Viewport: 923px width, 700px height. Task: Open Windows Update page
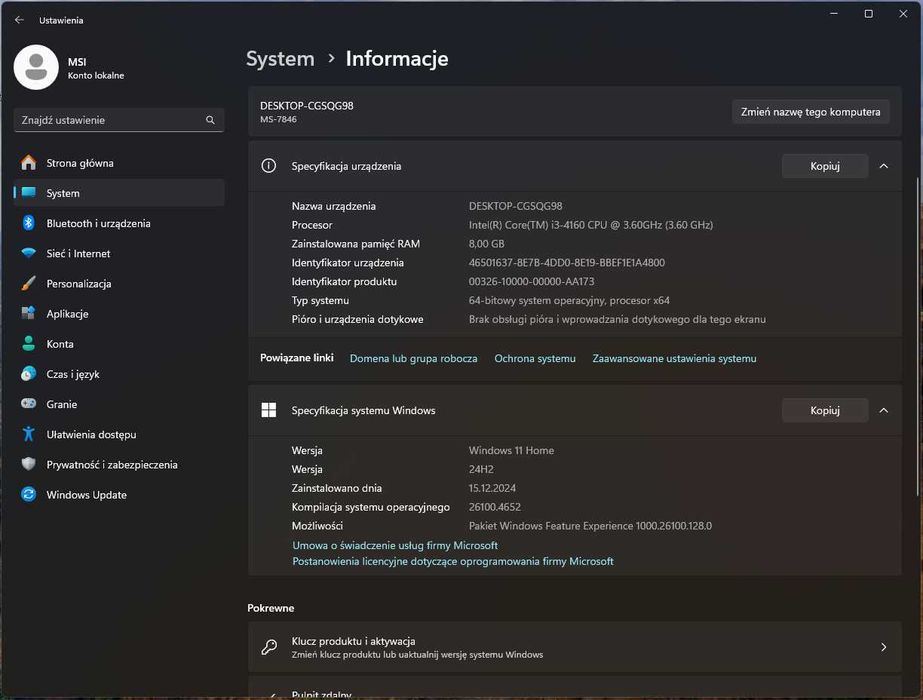click(119, 495)
